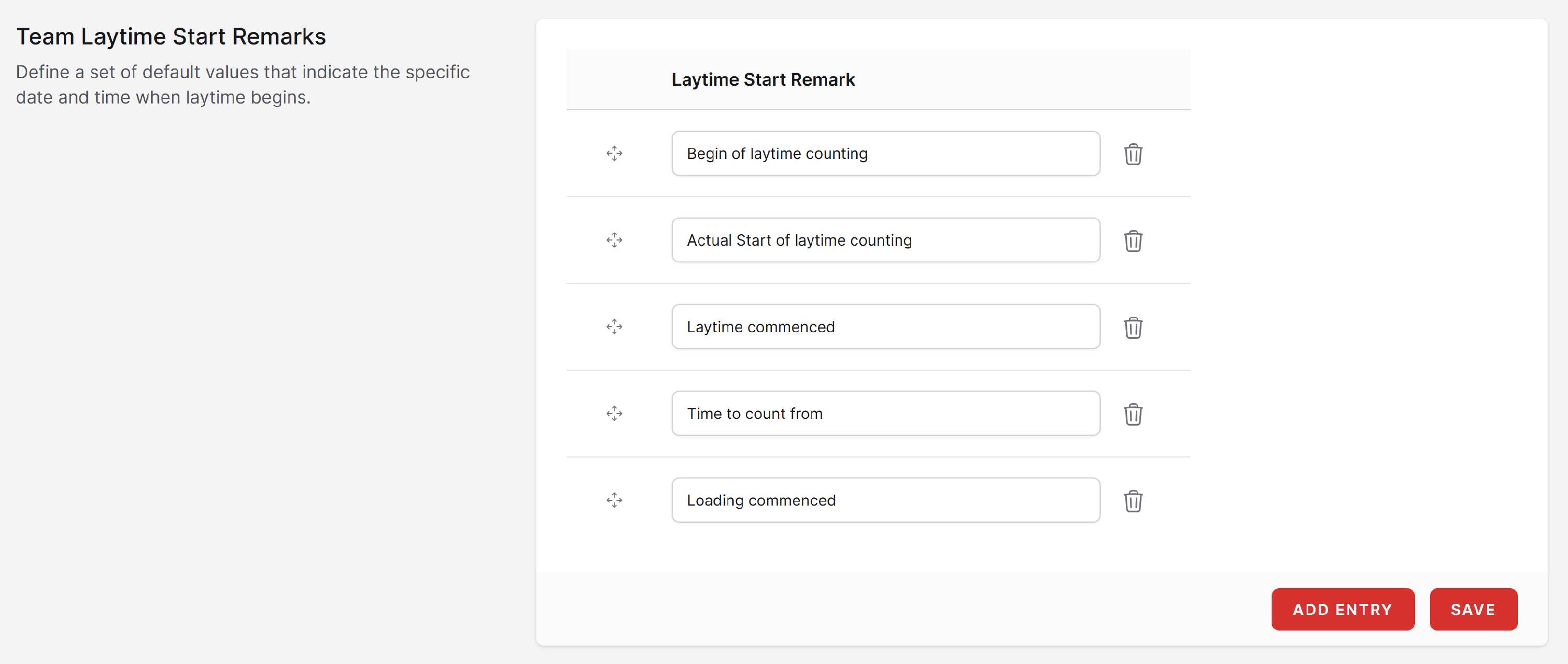The image size is (1568, 664).
Task: Delete the 'Begin of laytime counting' entry
Action: tap(1132, 154)
